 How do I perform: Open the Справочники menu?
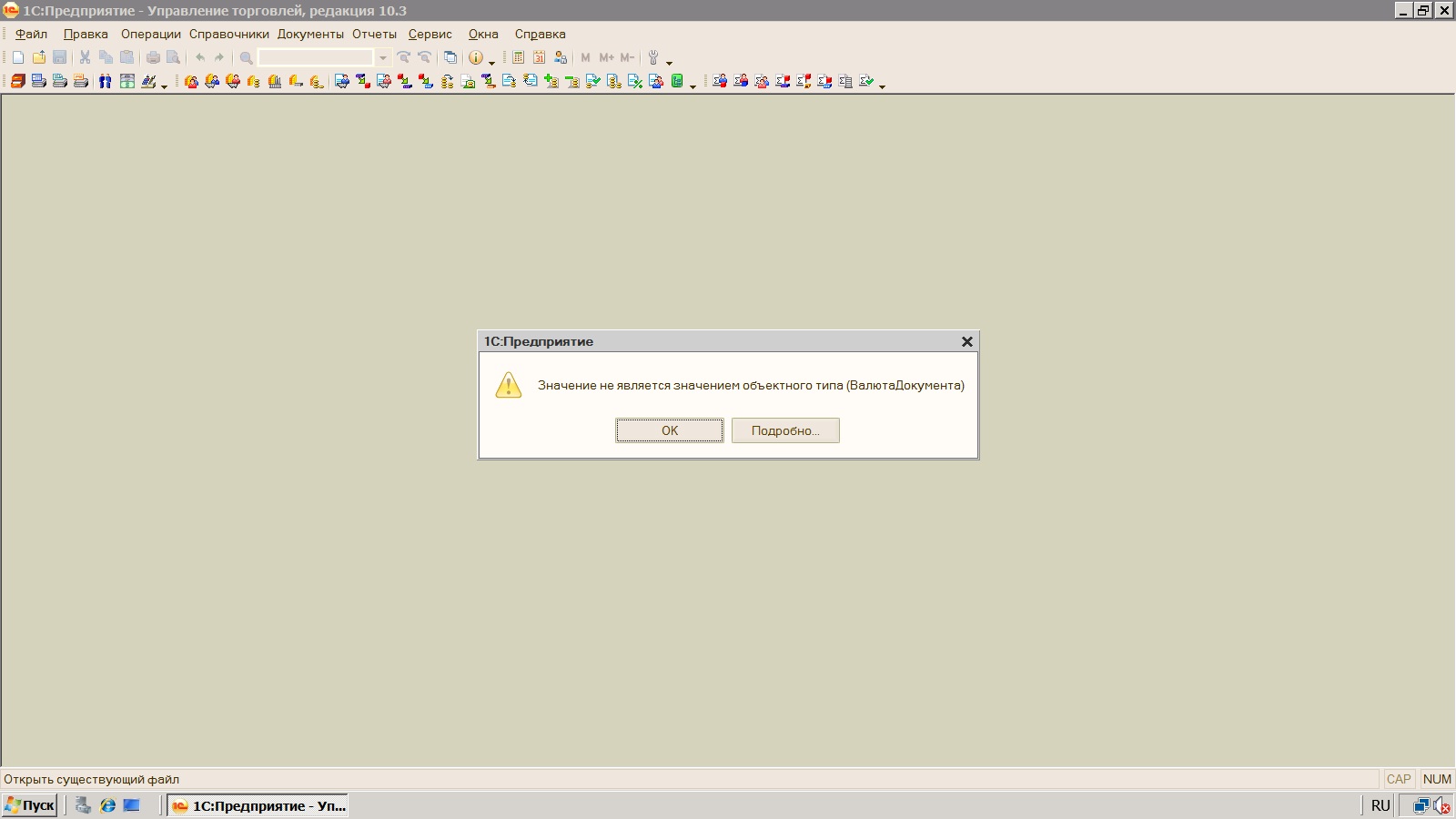click(x=229, y=34)
